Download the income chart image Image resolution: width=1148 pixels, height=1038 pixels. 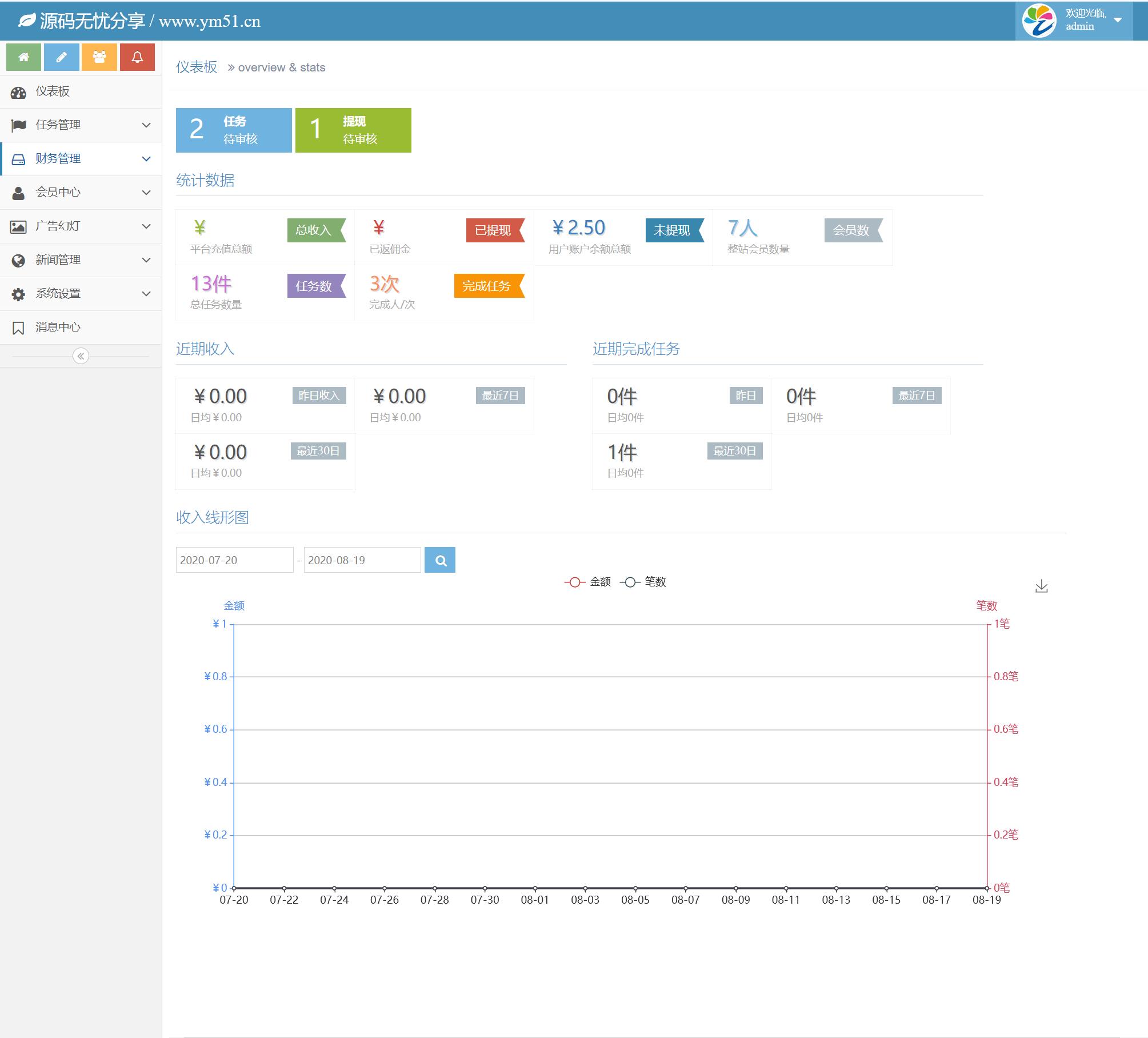(x=1041, y=586)
